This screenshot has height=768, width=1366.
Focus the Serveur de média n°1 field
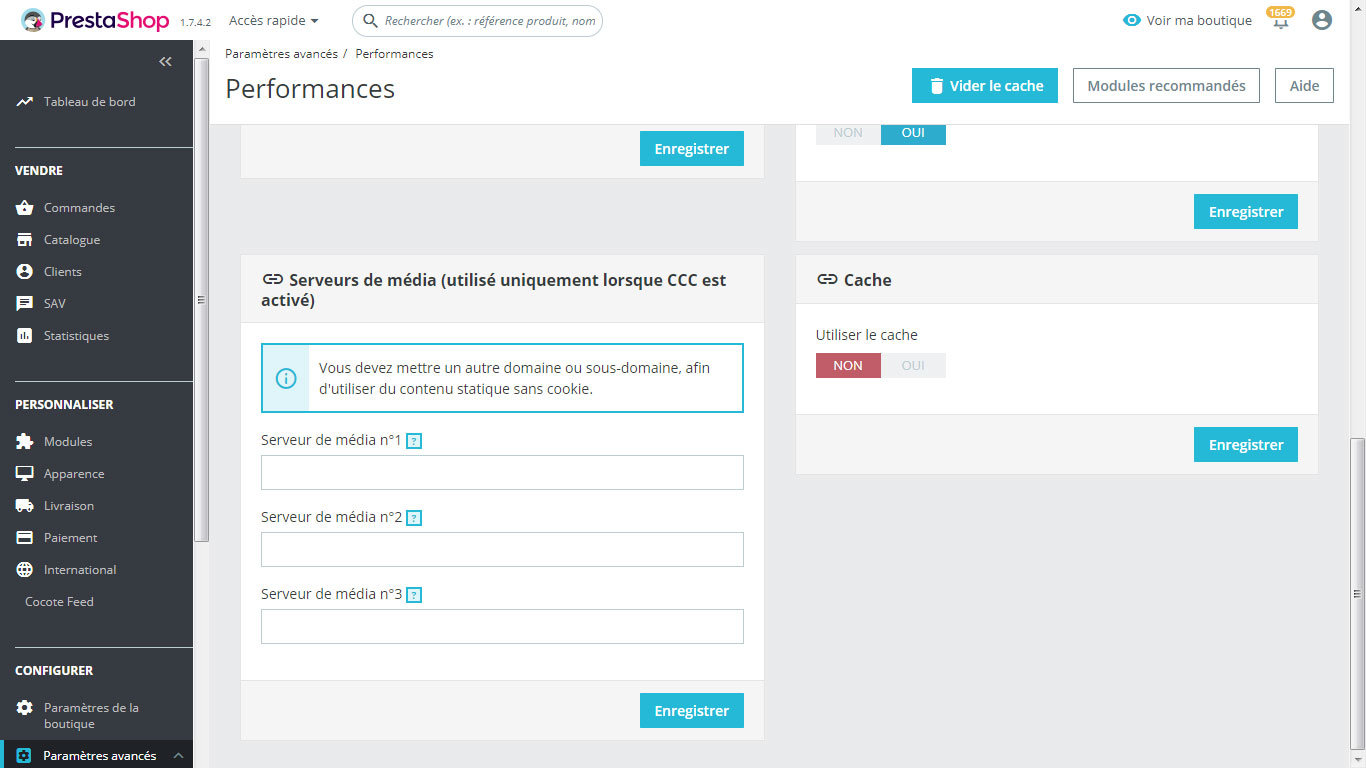tap(502, 472)
